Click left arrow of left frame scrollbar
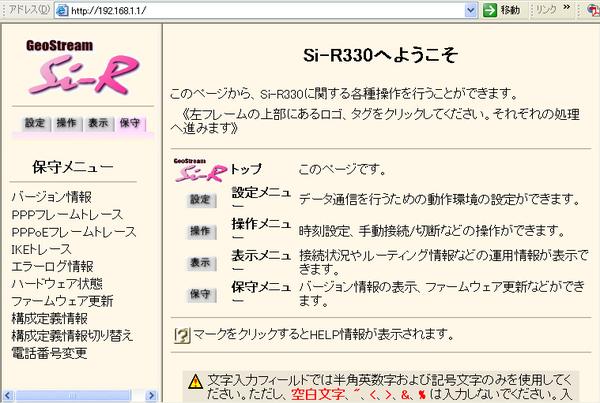This screenshot has height=403, width=600. 8,395
